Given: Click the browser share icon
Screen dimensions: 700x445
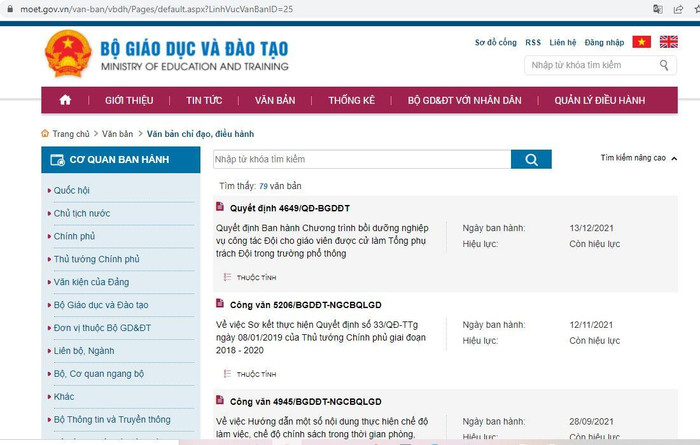Looking at the screenshot, I should (x=678, y=9).
